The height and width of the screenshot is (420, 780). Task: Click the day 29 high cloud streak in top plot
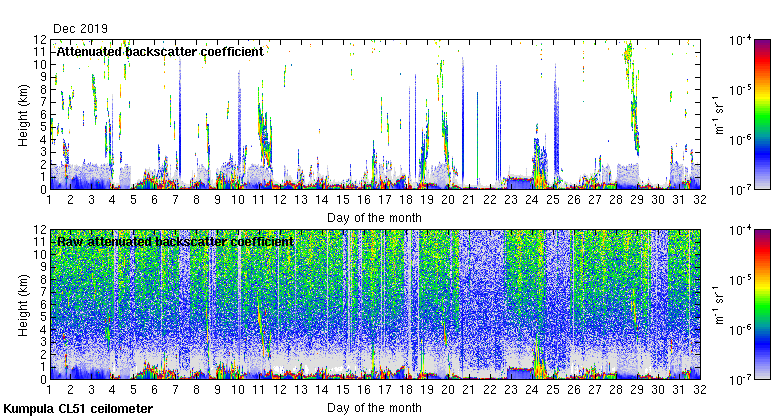click(631, 97)
